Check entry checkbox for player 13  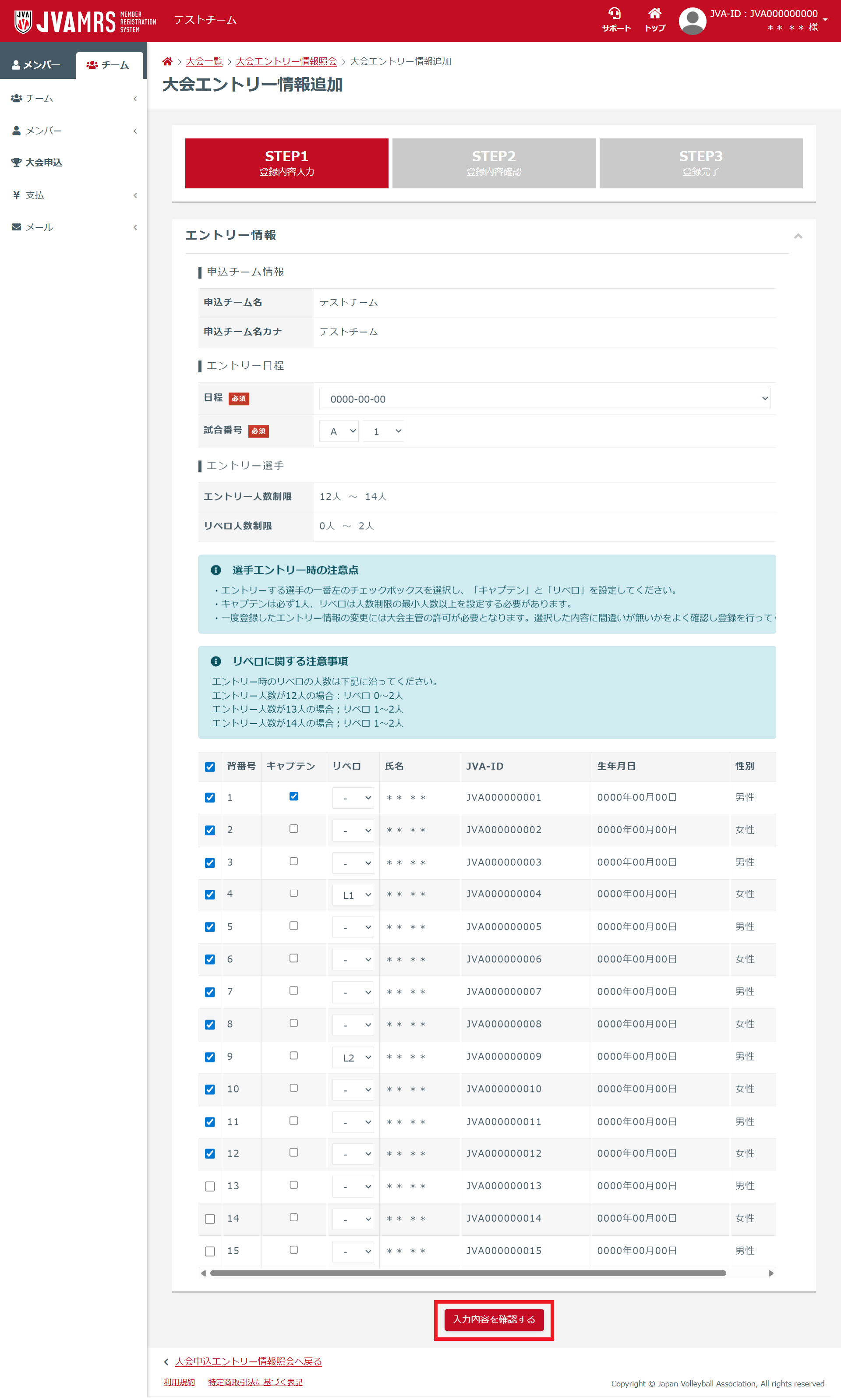[210, 1186]
